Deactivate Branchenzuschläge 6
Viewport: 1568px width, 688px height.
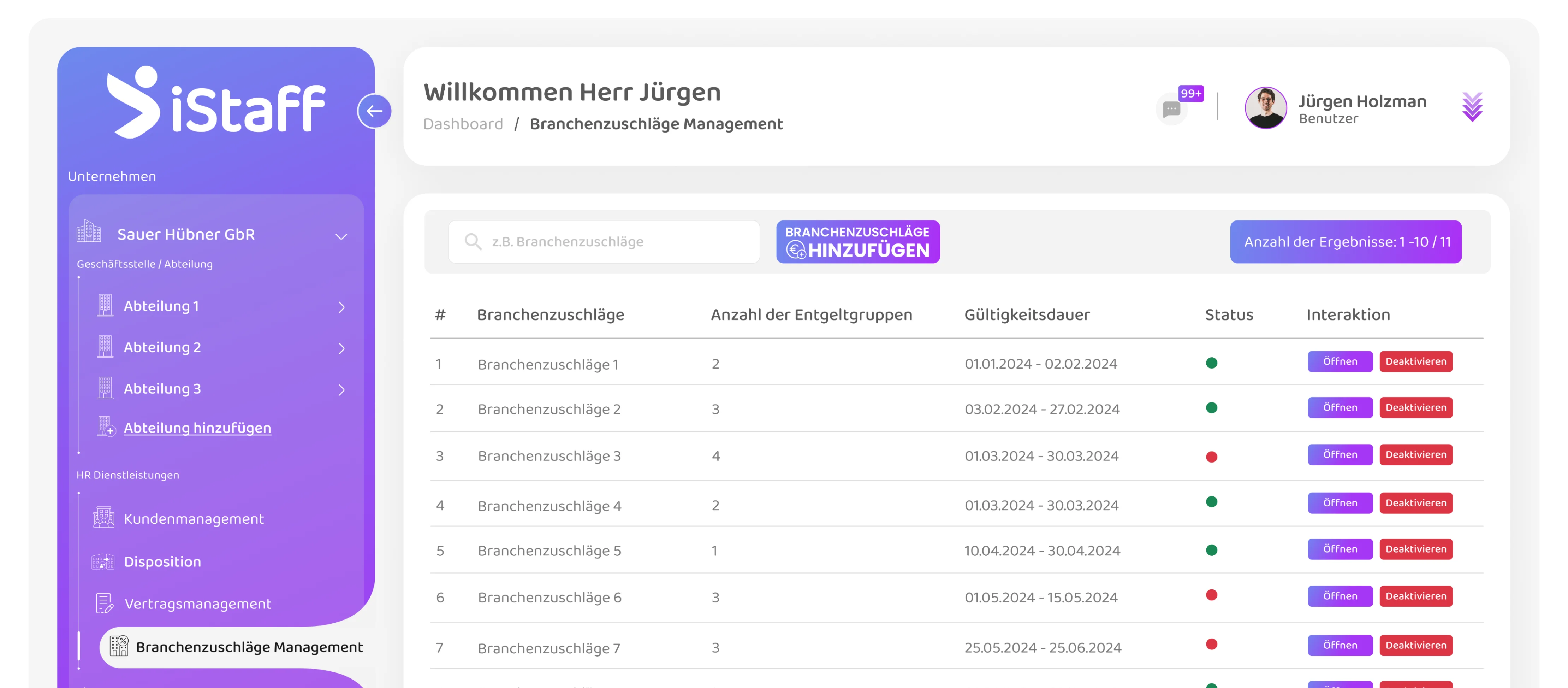1415,596
